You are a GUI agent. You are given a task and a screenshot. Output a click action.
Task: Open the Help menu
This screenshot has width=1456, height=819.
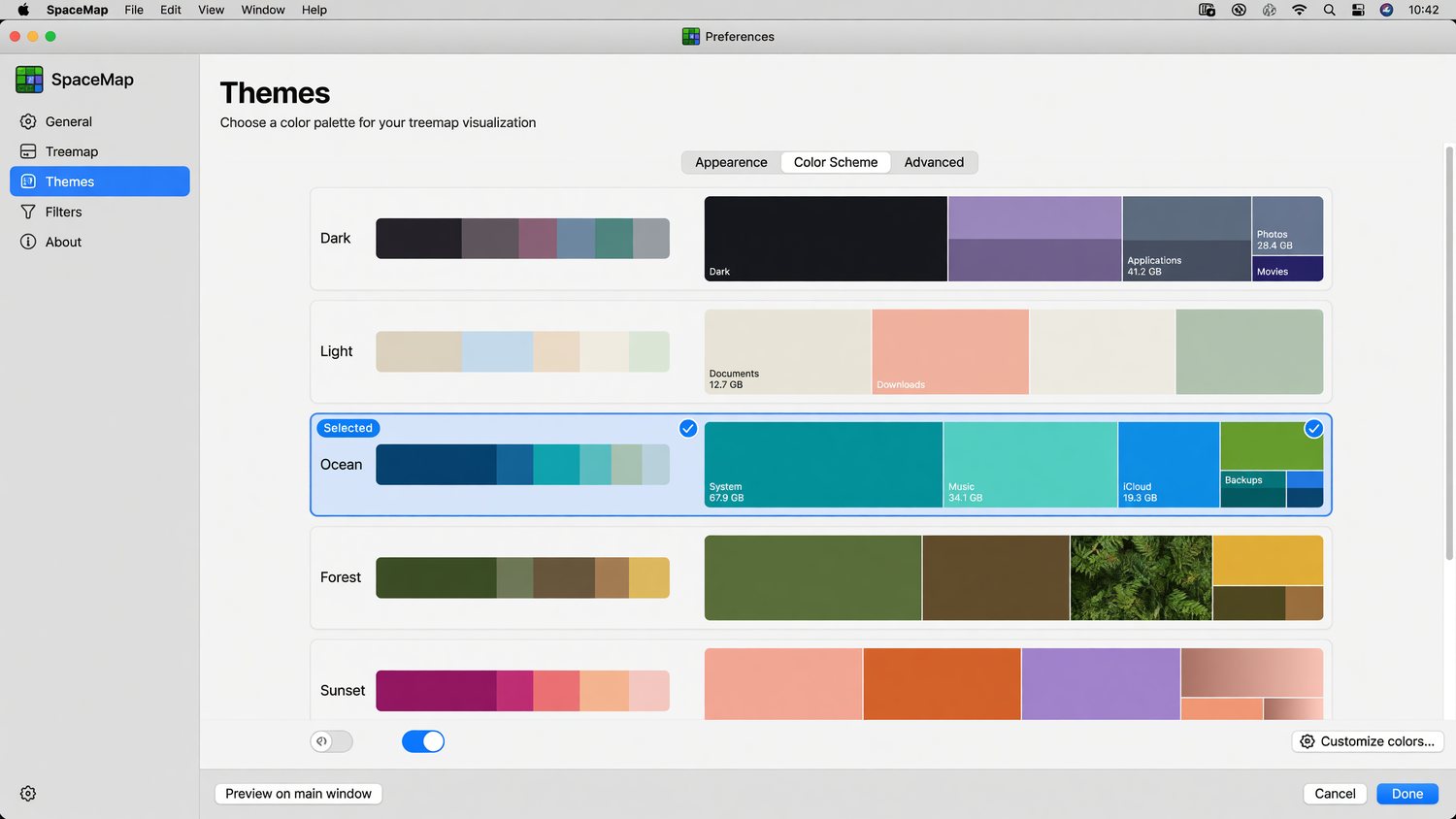[x=314, y=10]
